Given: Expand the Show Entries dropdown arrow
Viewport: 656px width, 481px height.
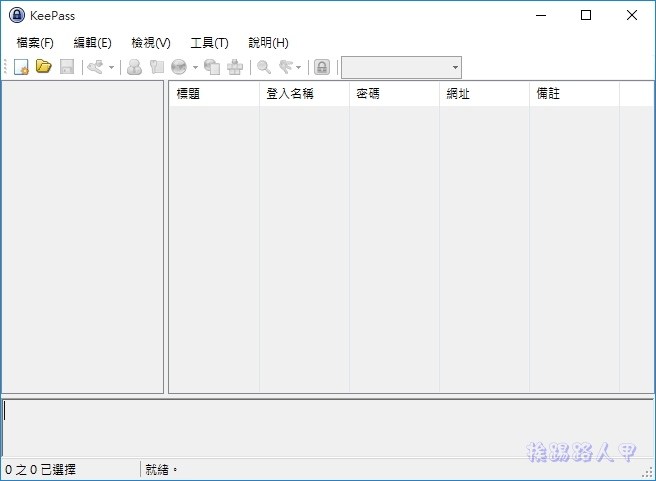Looking at the screenshot, I should pyautogui.click(x=298, y=67).
